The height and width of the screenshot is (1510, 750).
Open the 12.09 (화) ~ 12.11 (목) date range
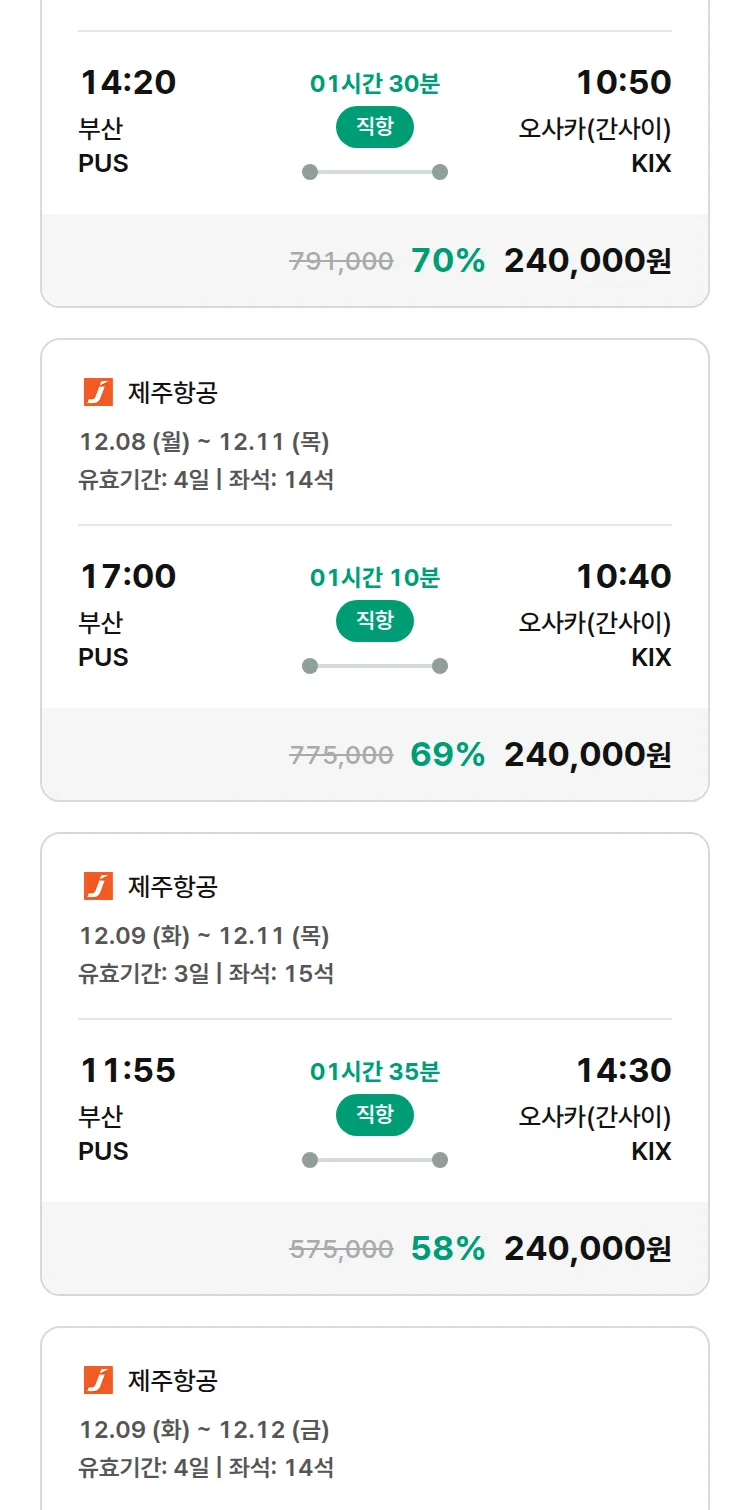click(x=204, y=936)
